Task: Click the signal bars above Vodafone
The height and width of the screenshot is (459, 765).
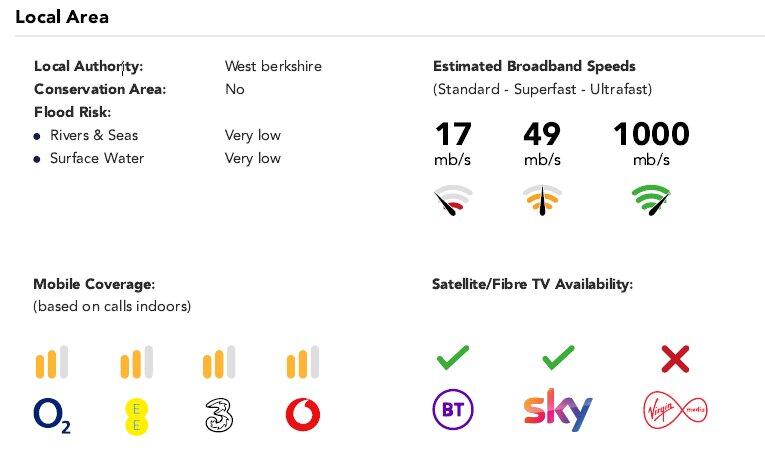Action: coord(303,362)
